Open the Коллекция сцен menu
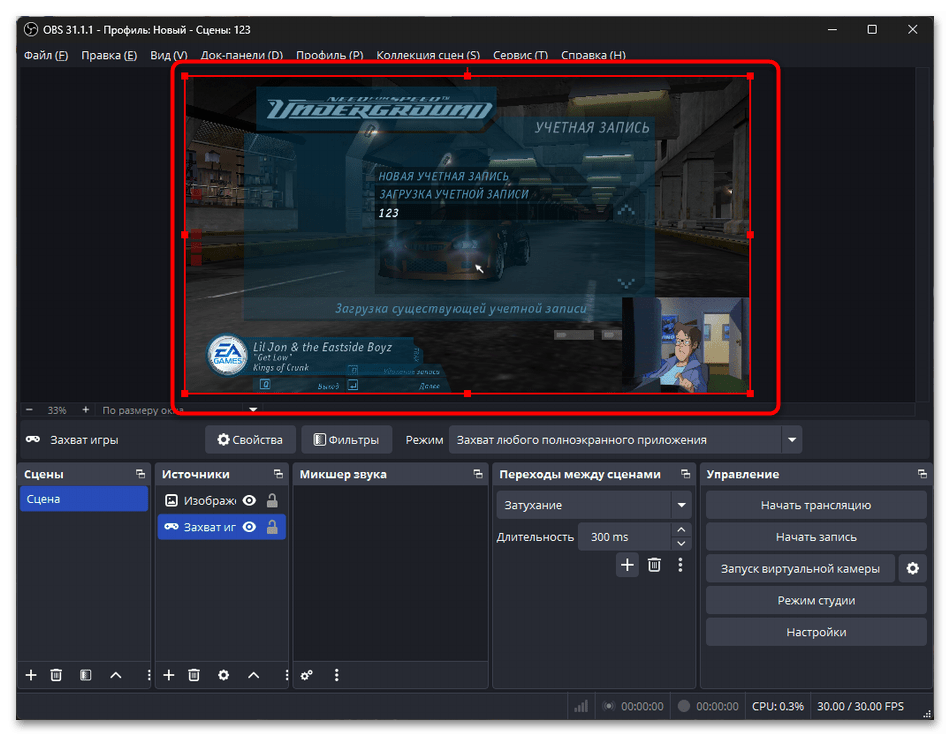This screenshot has height=736, width=950. (428, 55)
